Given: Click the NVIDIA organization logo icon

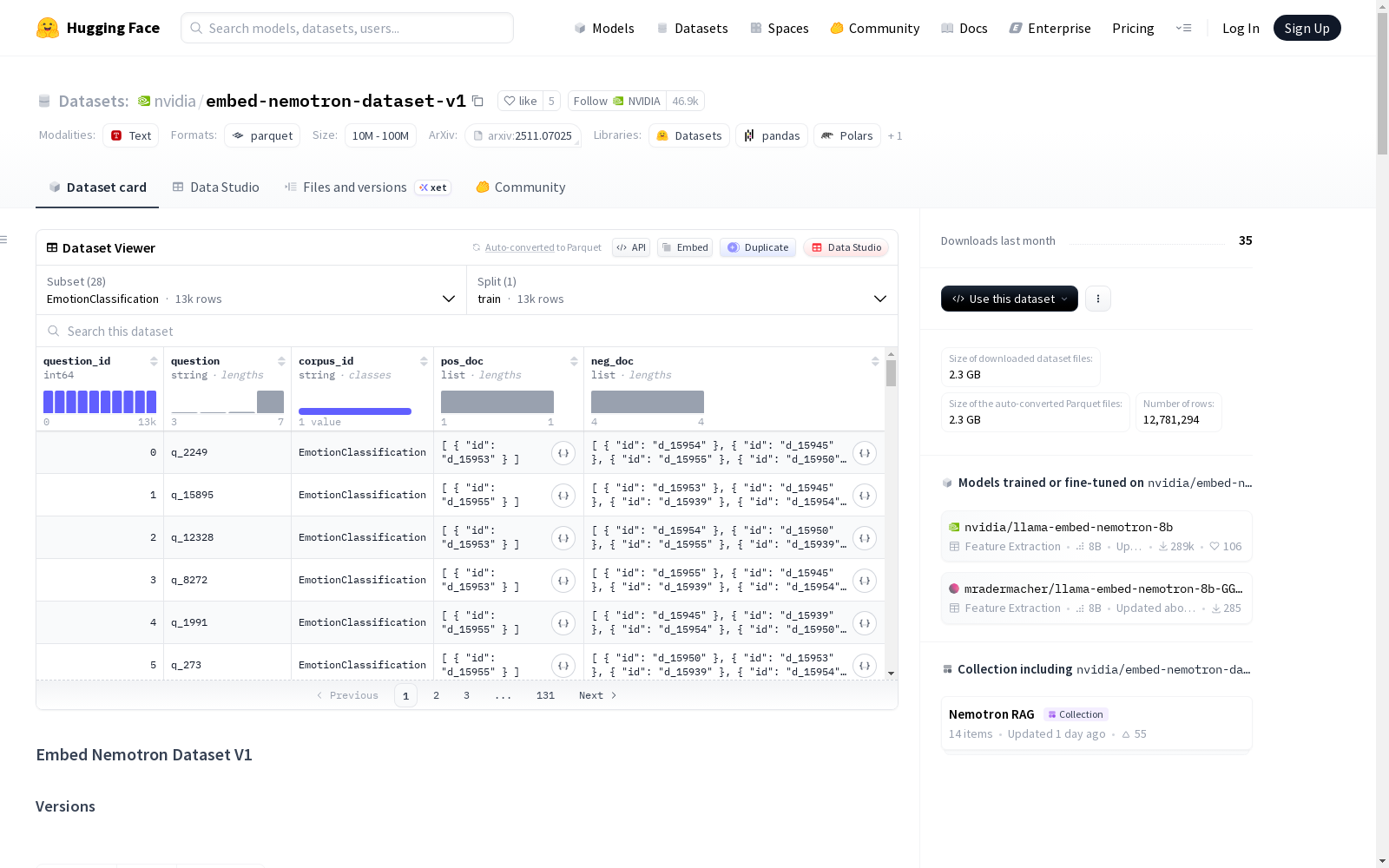Looking at the screenshot, I should [144, 101].
